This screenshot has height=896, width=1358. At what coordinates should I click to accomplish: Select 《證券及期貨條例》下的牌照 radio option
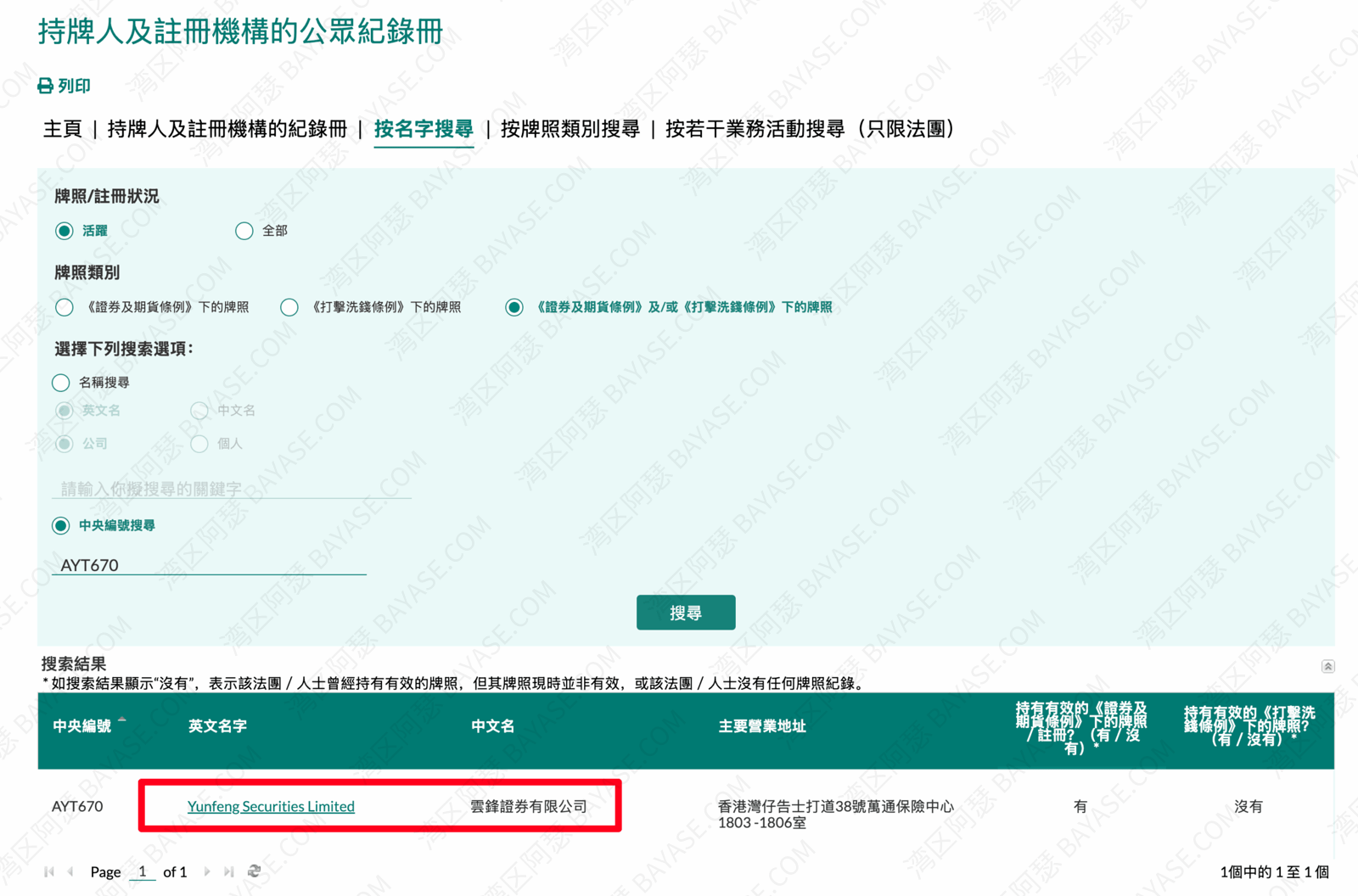pos(64,307)
